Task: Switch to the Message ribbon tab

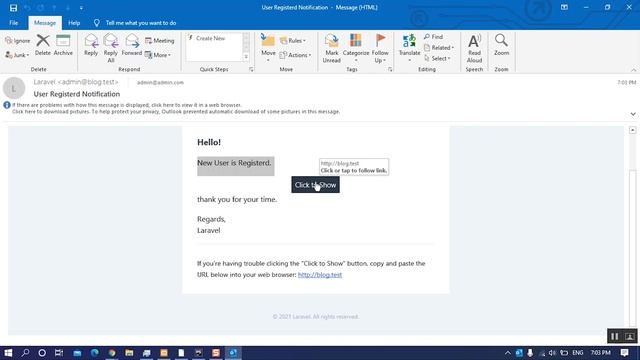Action: [45, 23]
